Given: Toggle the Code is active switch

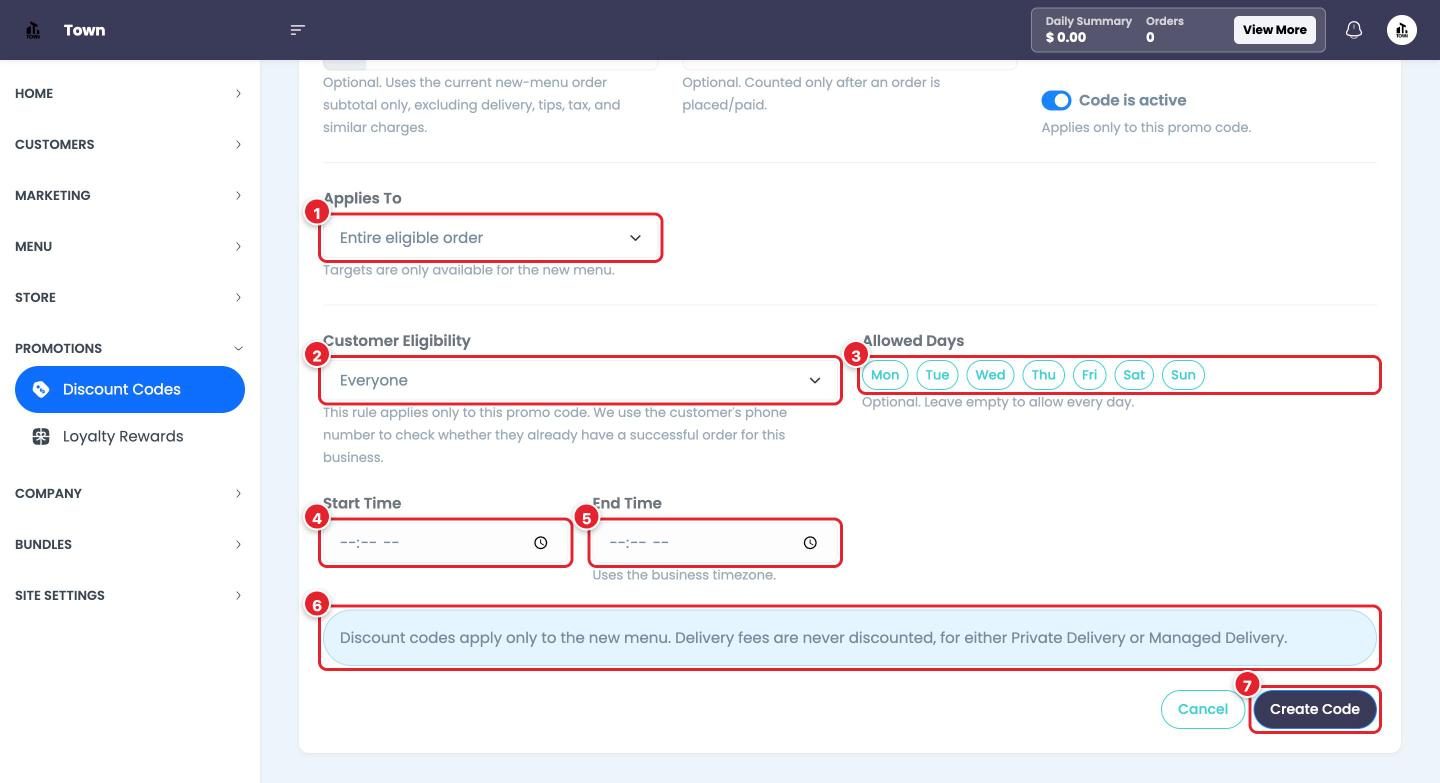Looking at the screenshot, I should (x=1056, y=100).
